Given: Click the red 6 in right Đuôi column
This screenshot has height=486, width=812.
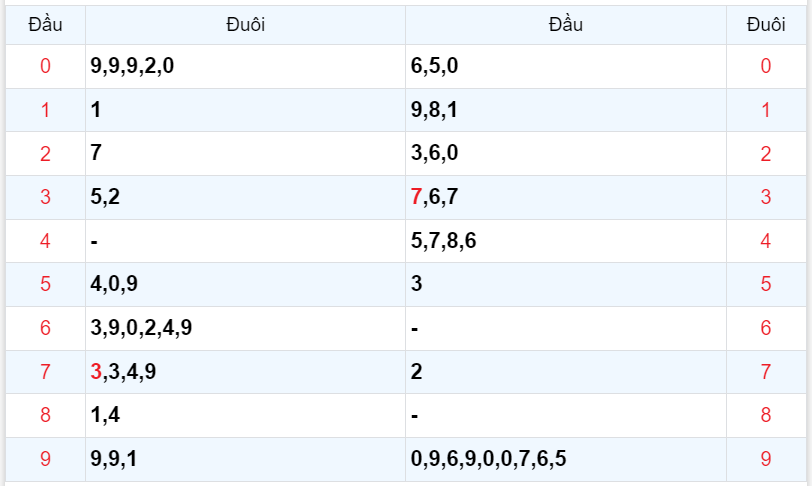Looking at the screenshot, I should pos(765,328).
